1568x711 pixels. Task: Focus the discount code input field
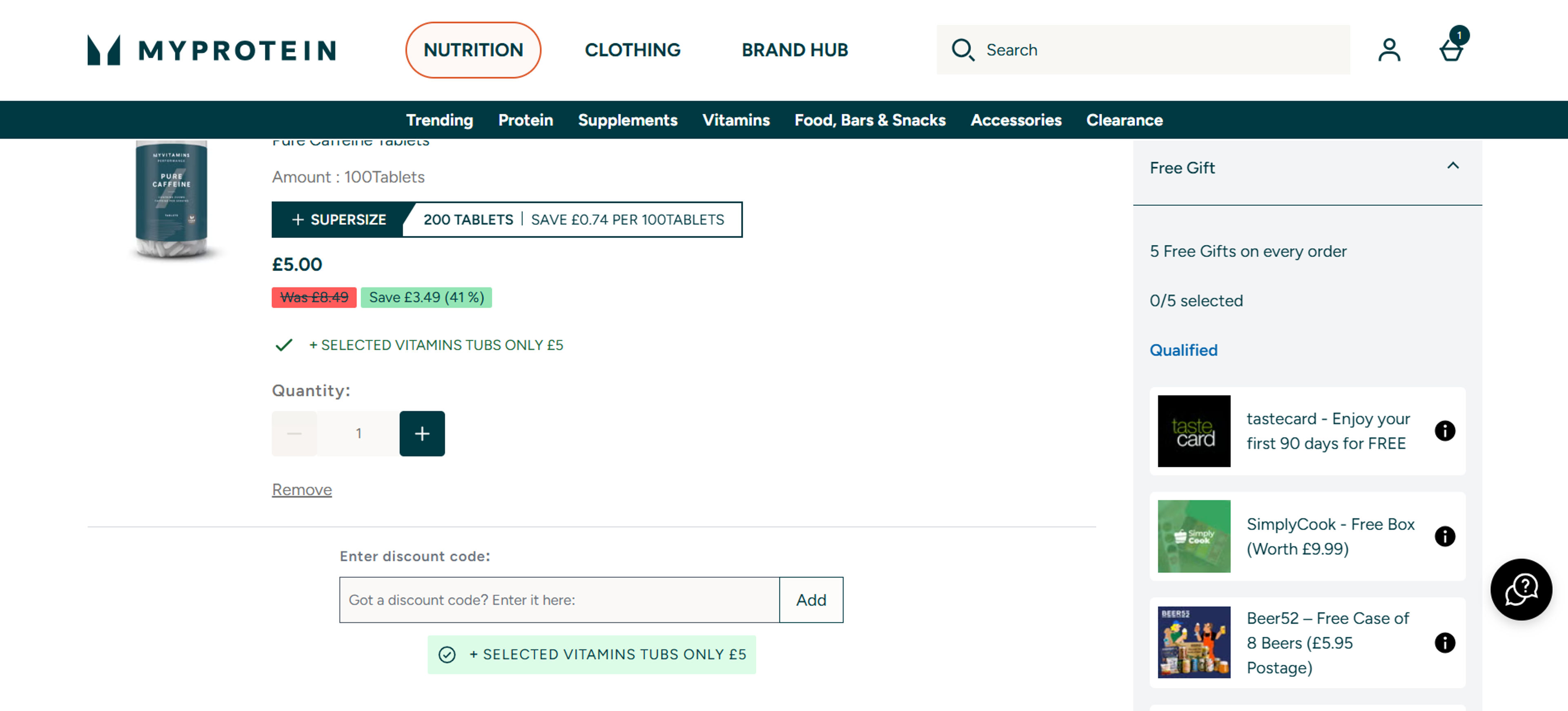tap(559, 599)
